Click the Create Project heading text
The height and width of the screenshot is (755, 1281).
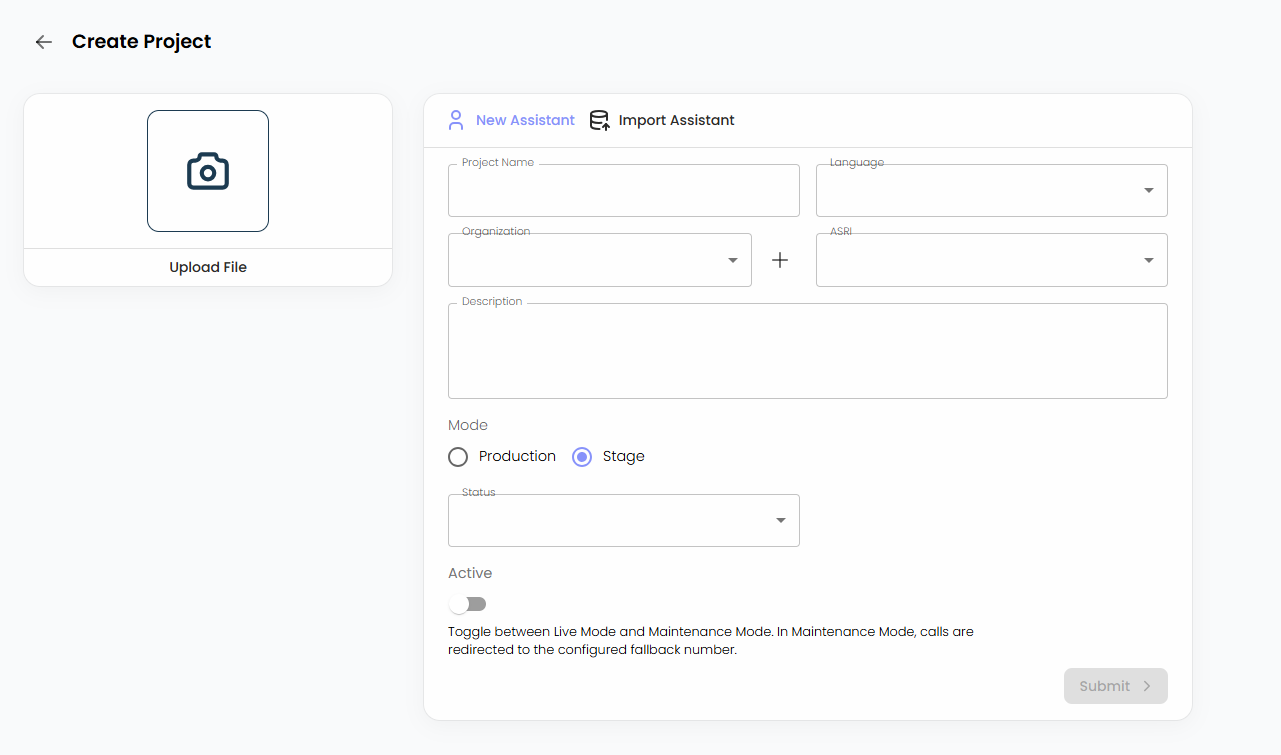pyautogui.click(x=142, y=42)
